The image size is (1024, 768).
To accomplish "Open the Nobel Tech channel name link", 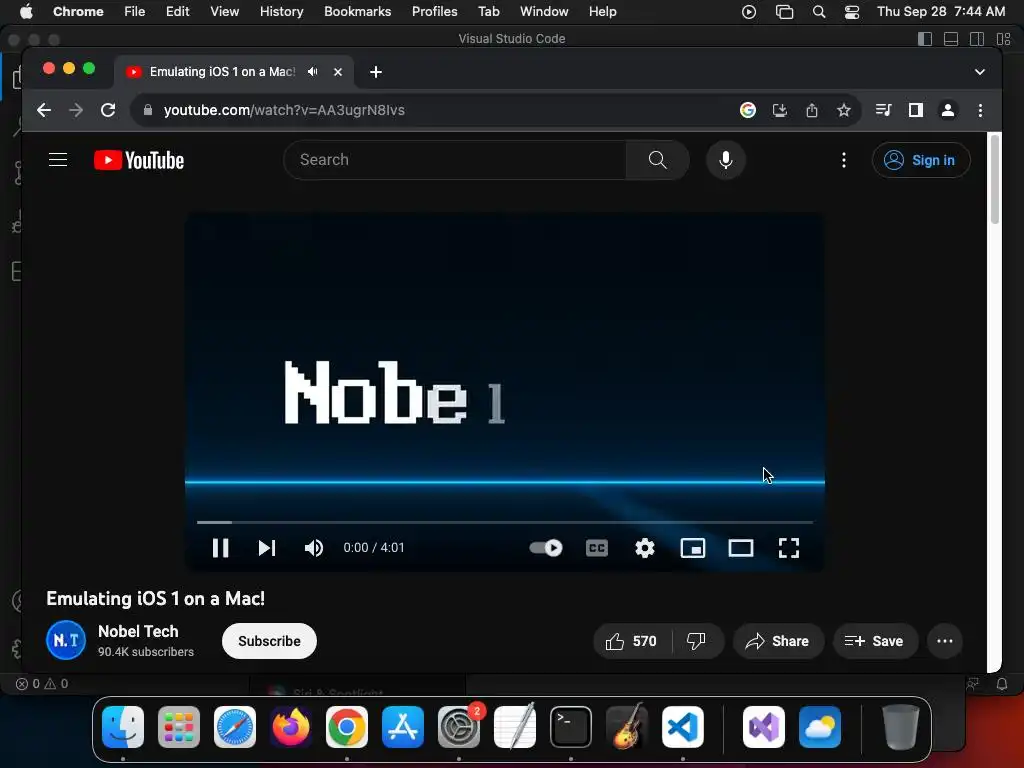I will point(138,632).
